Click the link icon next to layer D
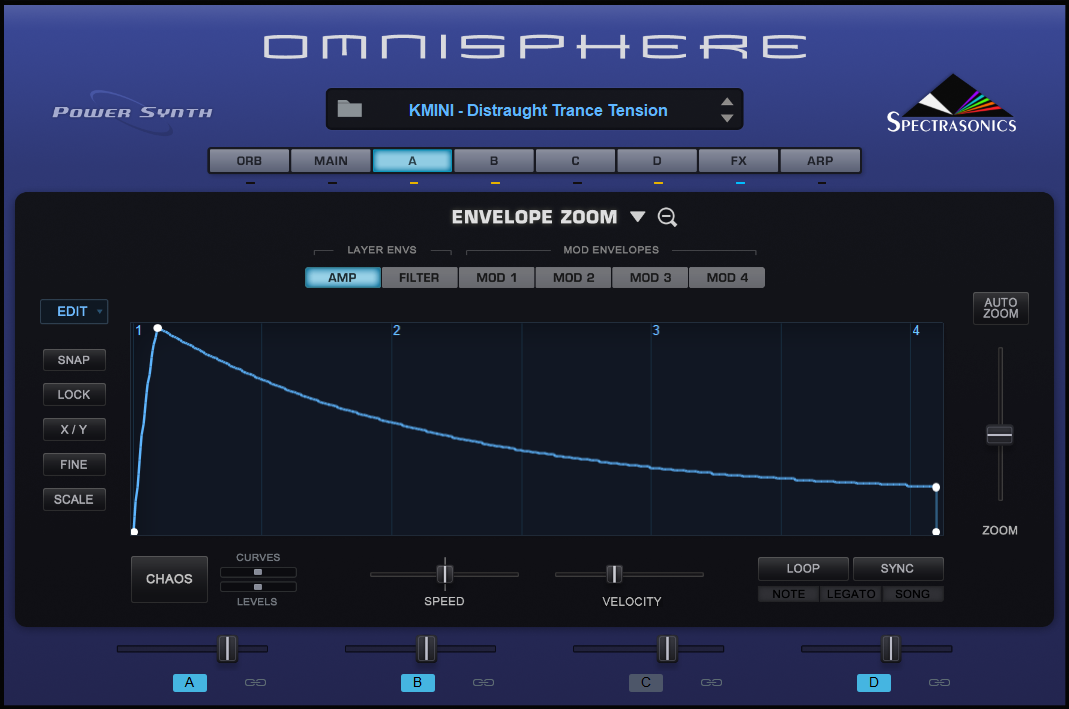The height and width of the screenshot is (709, 1069). pyautogui.click(x=939, y=682)
